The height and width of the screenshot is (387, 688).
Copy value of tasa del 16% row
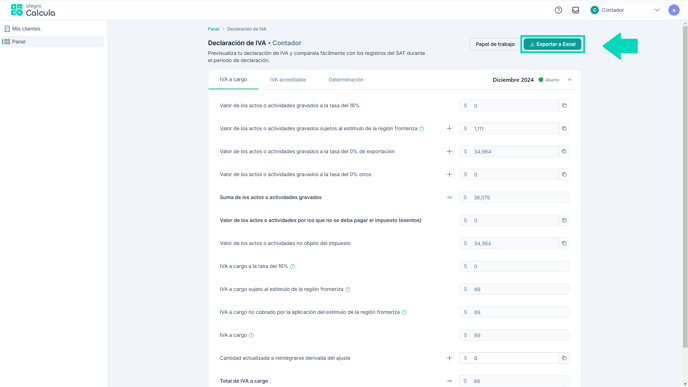point(564,106)
